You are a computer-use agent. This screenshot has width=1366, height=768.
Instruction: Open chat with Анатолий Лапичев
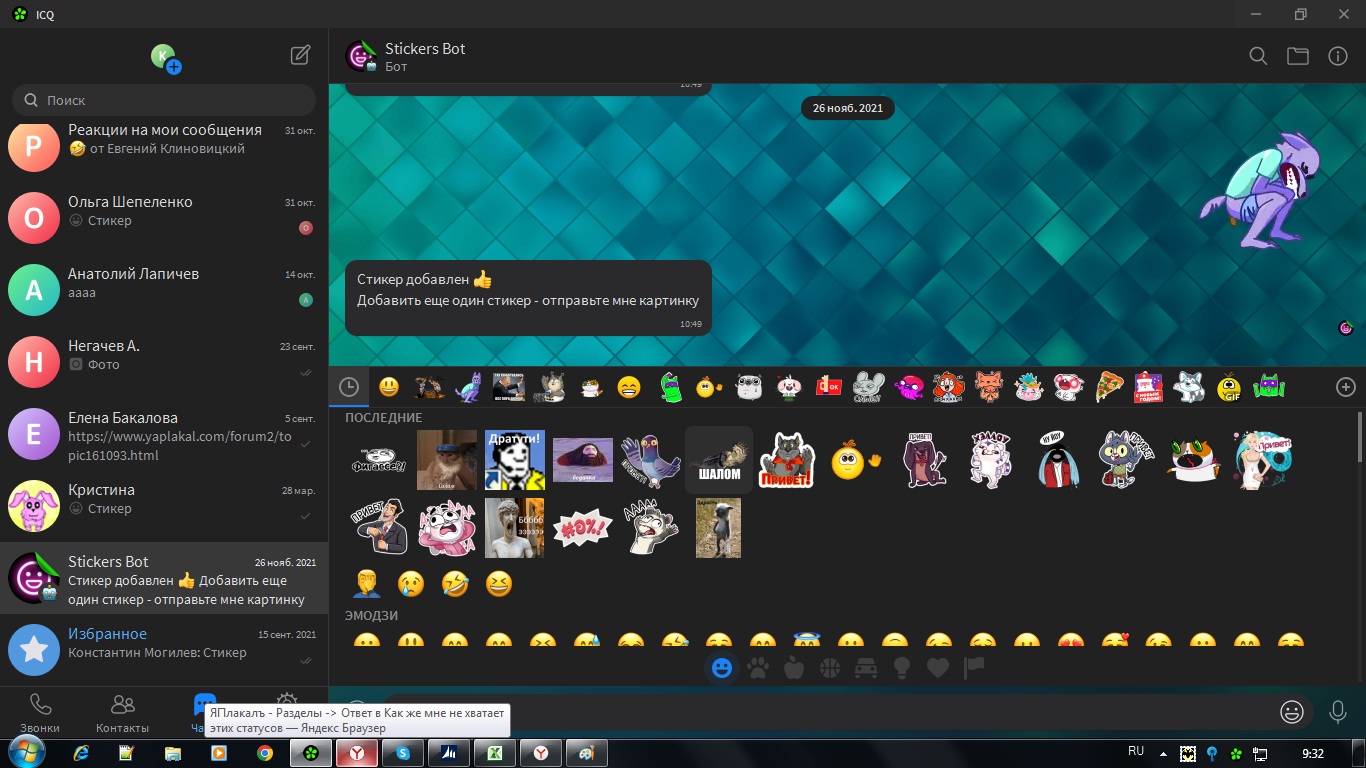(x=164, y=290)
